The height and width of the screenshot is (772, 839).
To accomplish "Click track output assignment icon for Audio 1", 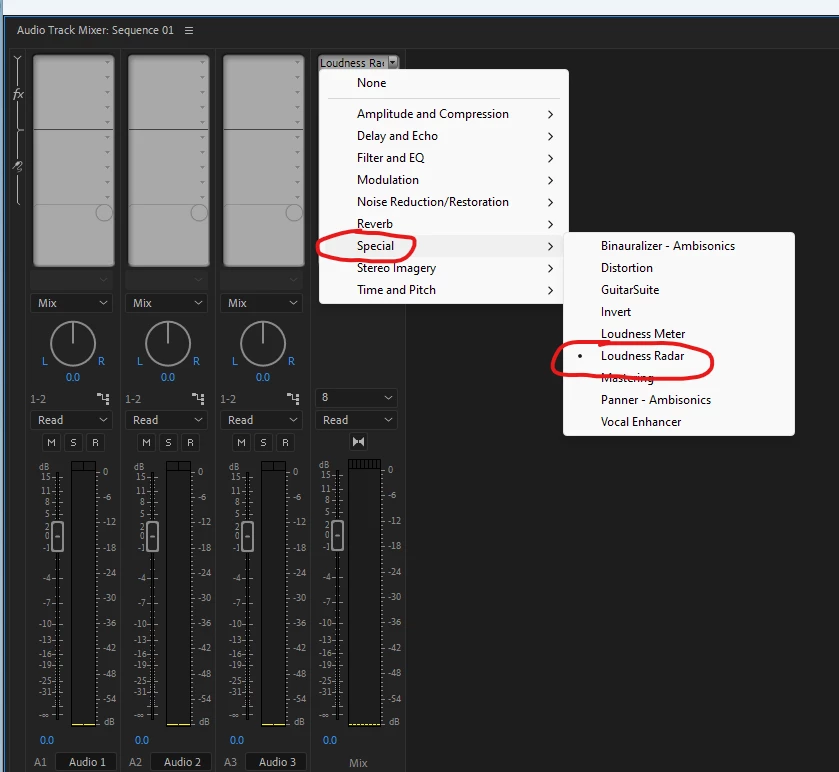I will 103,399.
